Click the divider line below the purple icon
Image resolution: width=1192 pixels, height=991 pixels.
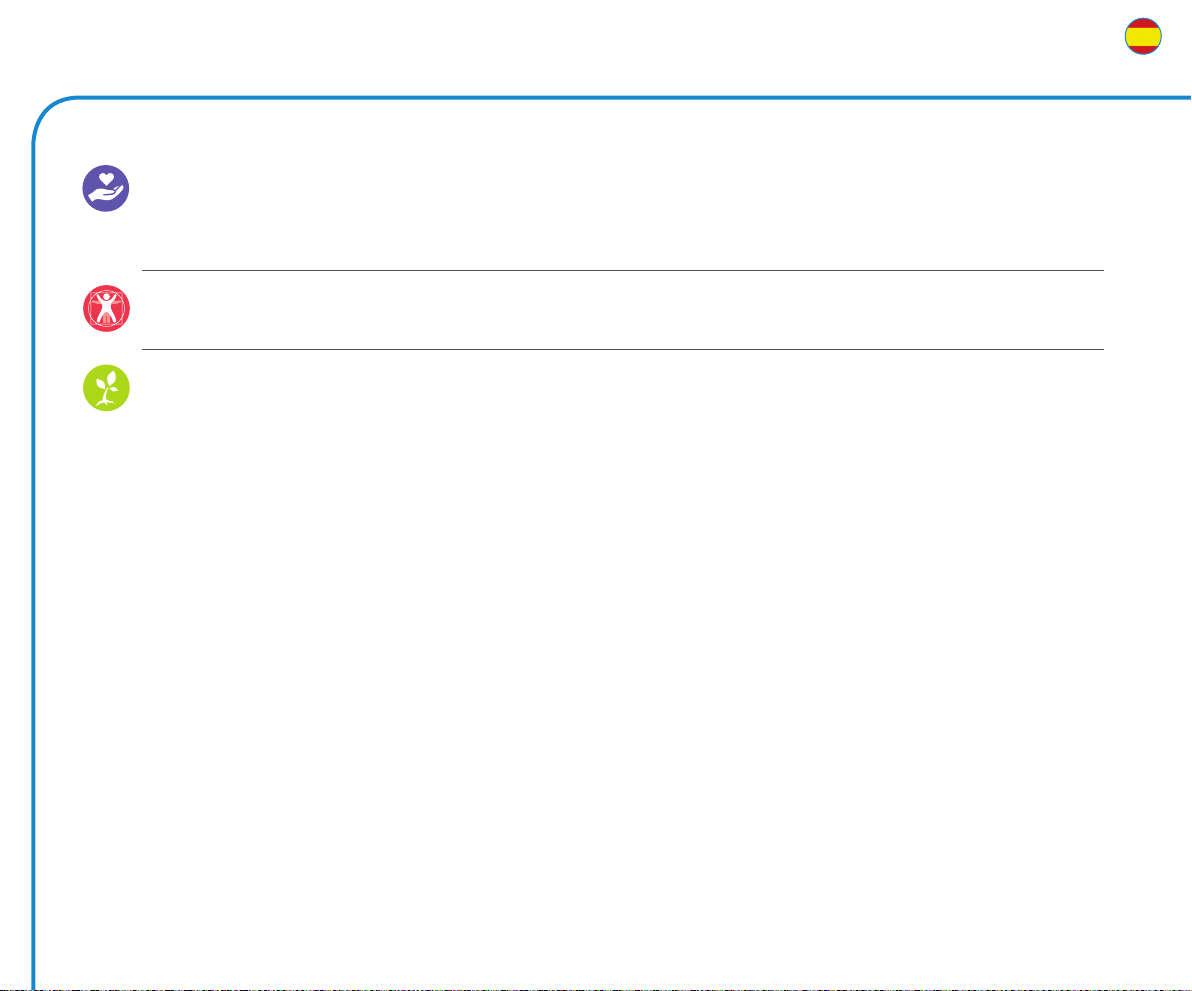(x=623, y=270)
